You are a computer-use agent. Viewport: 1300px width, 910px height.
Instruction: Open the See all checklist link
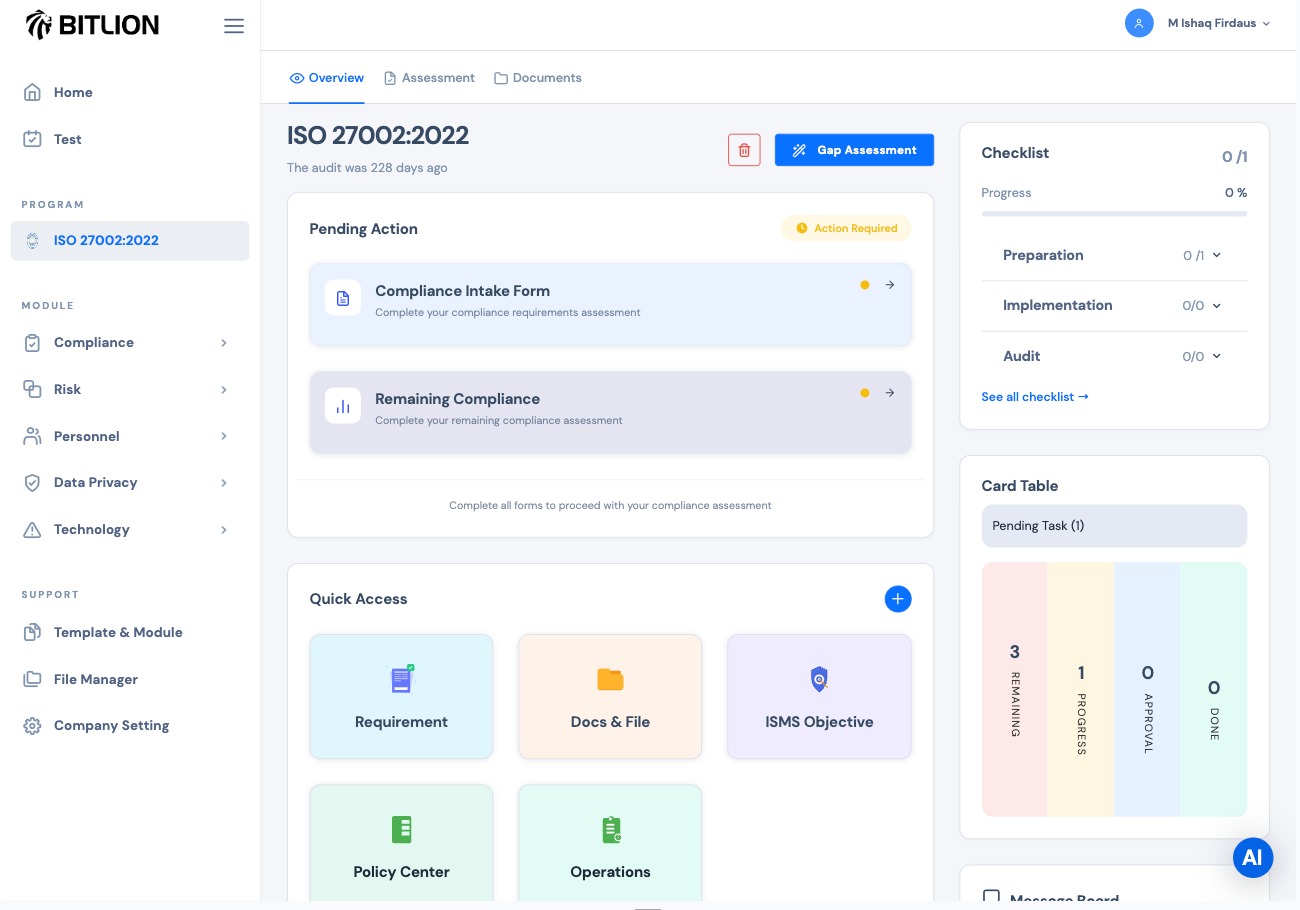1035,397
